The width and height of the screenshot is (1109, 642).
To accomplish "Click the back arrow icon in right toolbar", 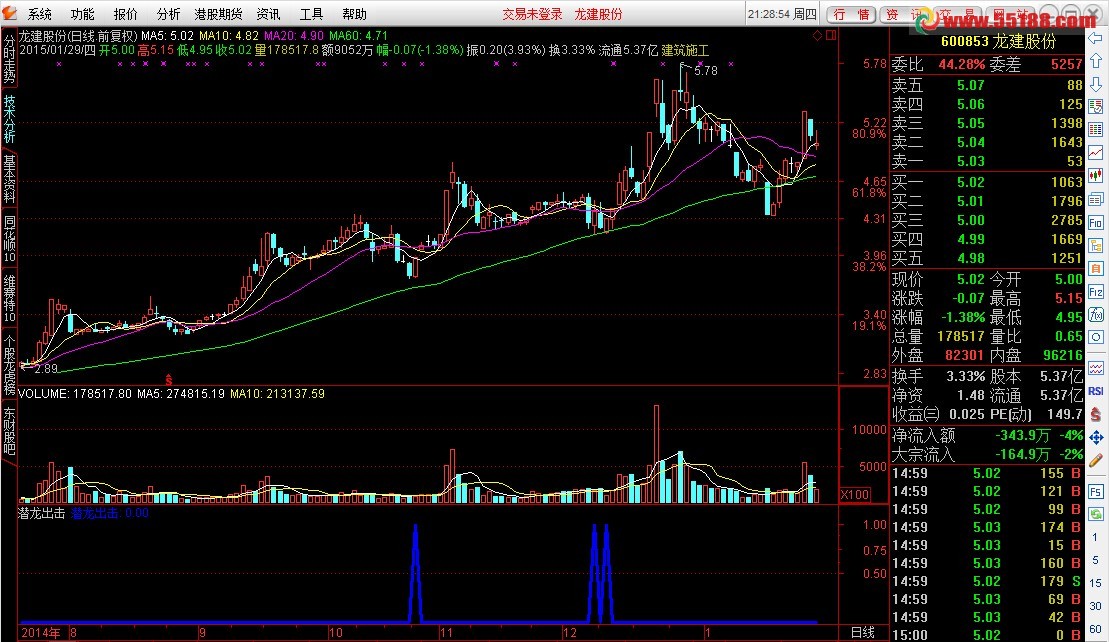I will pyautogui.click(x=1096, y=37).
